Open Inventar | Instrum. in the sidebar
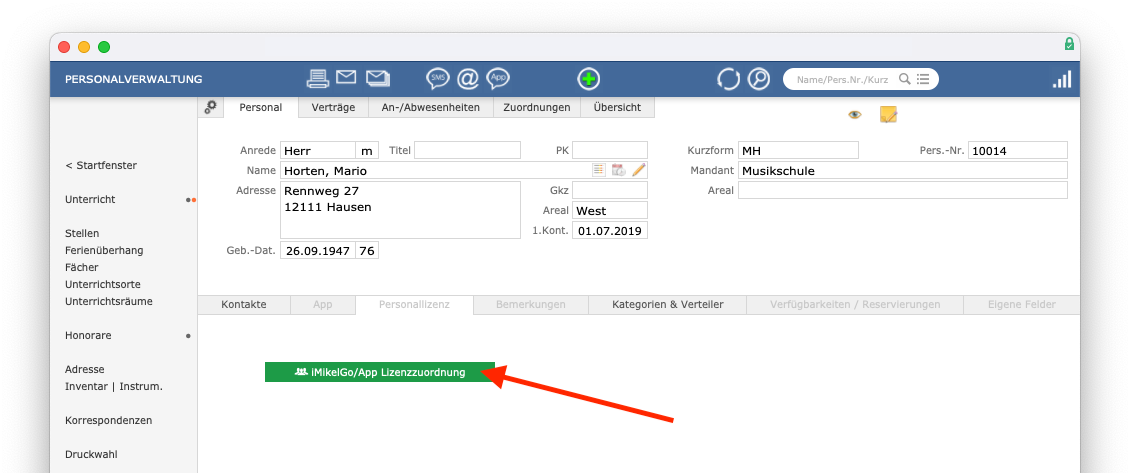Screen dimensions: 1136x473 [x=114, y=386]
